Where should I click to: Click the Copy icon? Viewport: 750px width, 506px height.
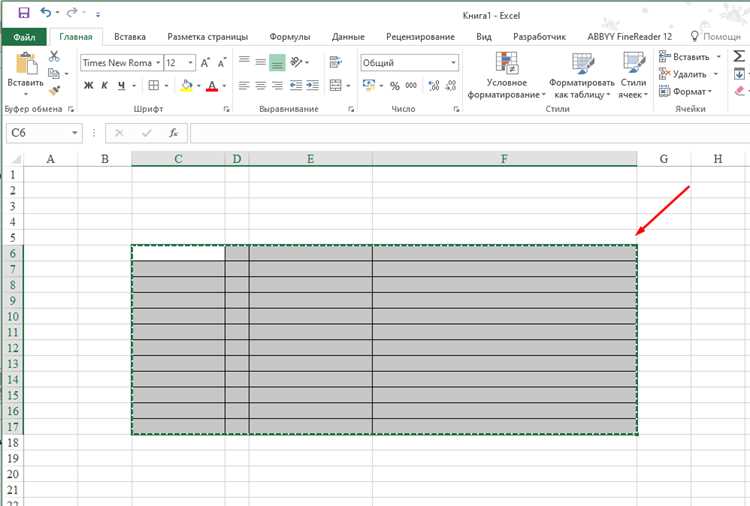pos(54,73)
